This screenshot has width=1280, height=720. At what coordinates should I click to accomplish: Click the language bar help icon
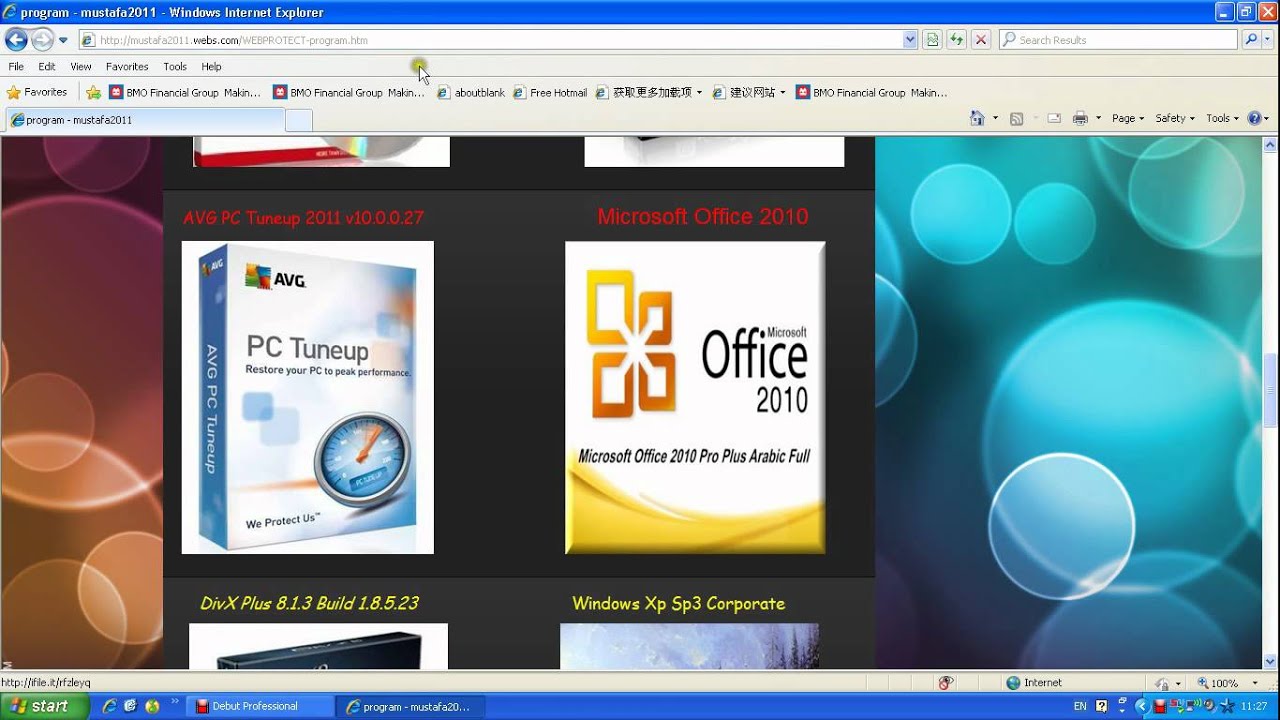(1103, 706)
